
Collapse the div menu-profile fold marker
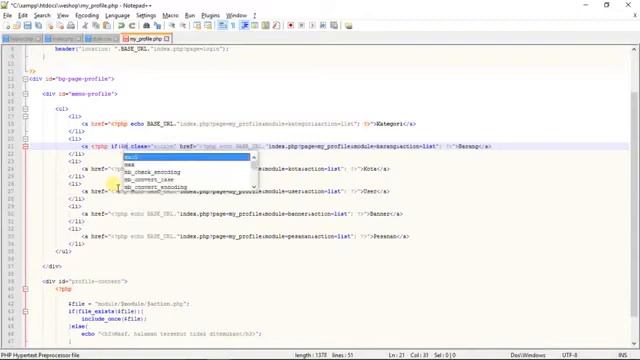(25, 94)
